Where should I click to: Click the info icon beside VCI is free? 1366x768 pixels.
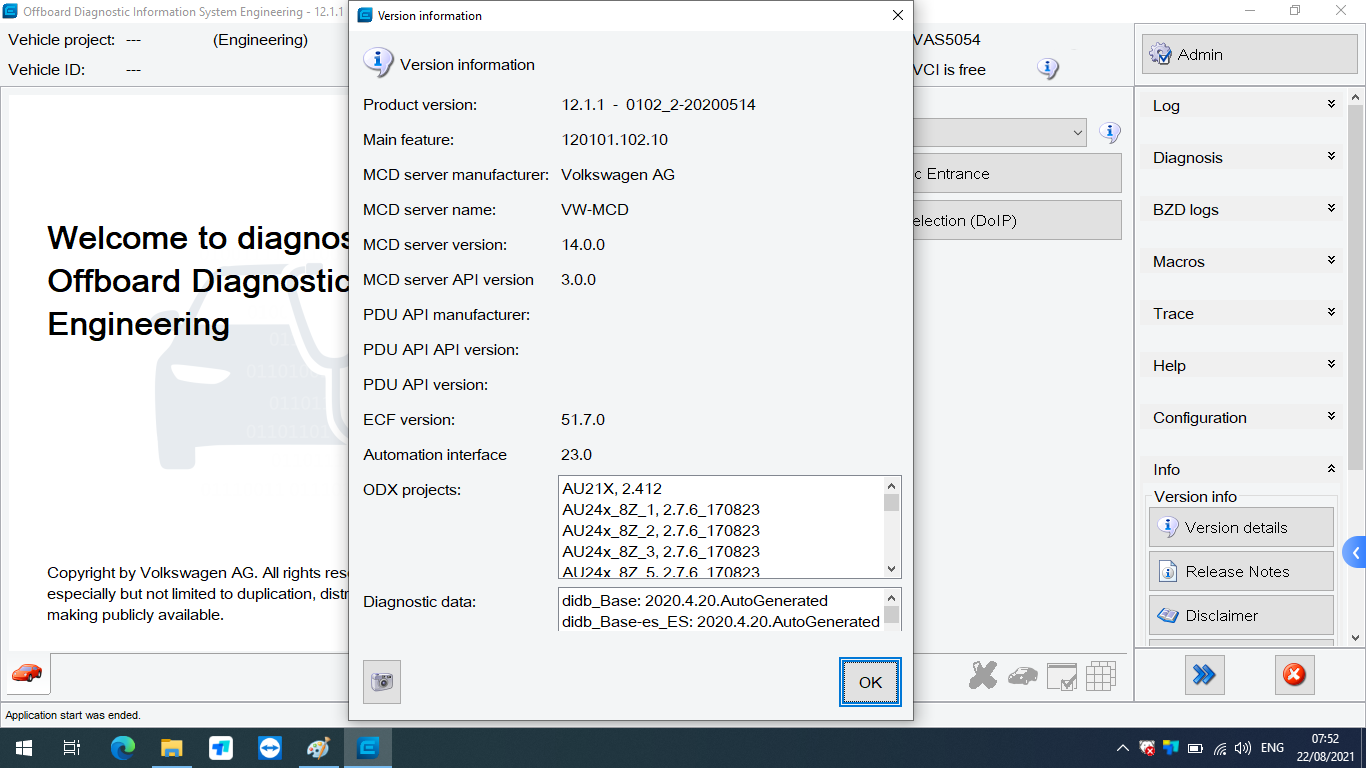[x=1047, y=69]
